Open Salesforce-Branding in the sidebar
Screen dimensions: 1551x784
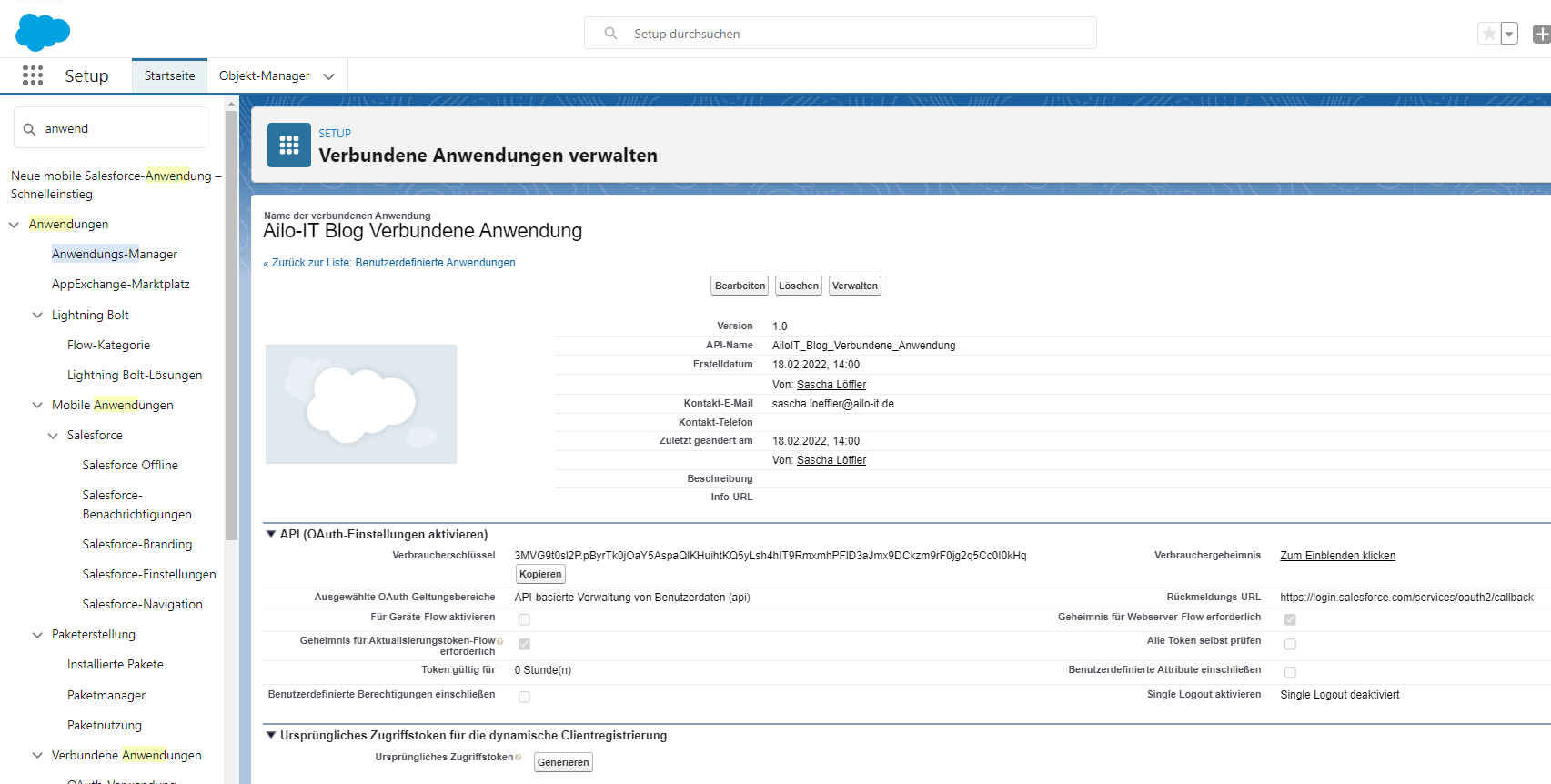click(x=137, y=545)
